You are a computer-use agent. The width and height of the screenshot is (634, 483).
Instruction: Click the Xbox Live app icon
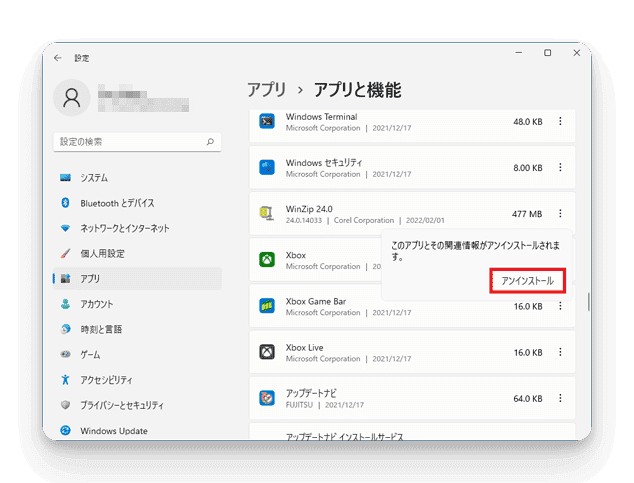[x=267, y=352]
